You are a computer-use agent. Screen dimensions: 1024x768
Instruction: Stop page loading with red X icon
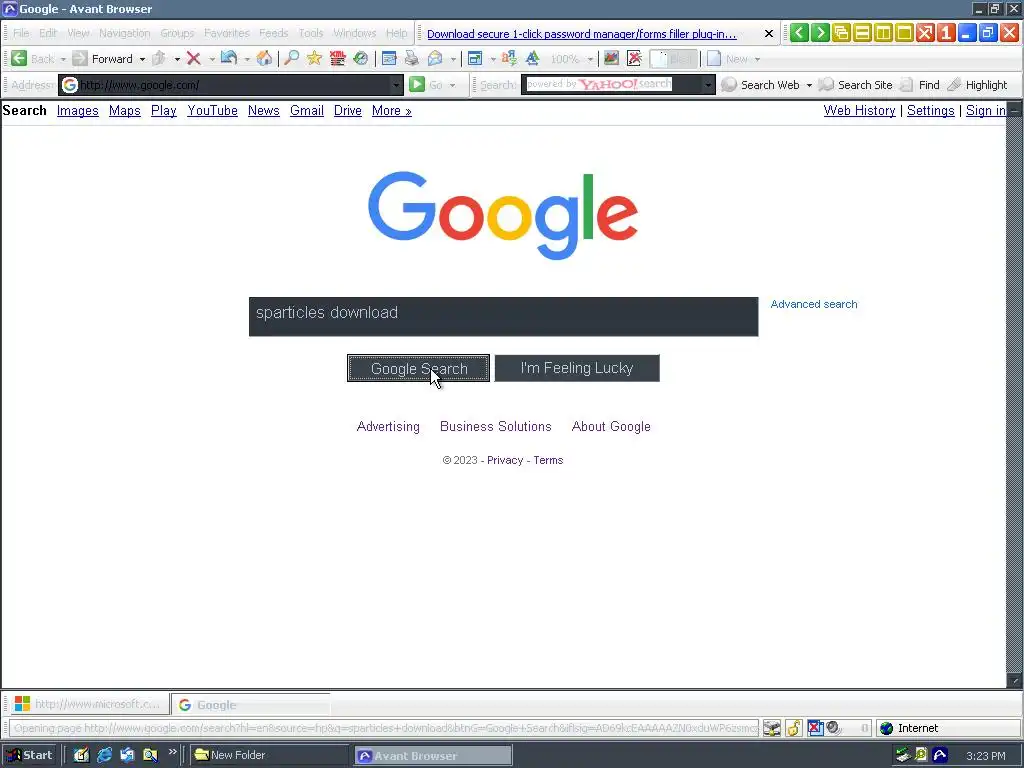(x=193, y=59)
